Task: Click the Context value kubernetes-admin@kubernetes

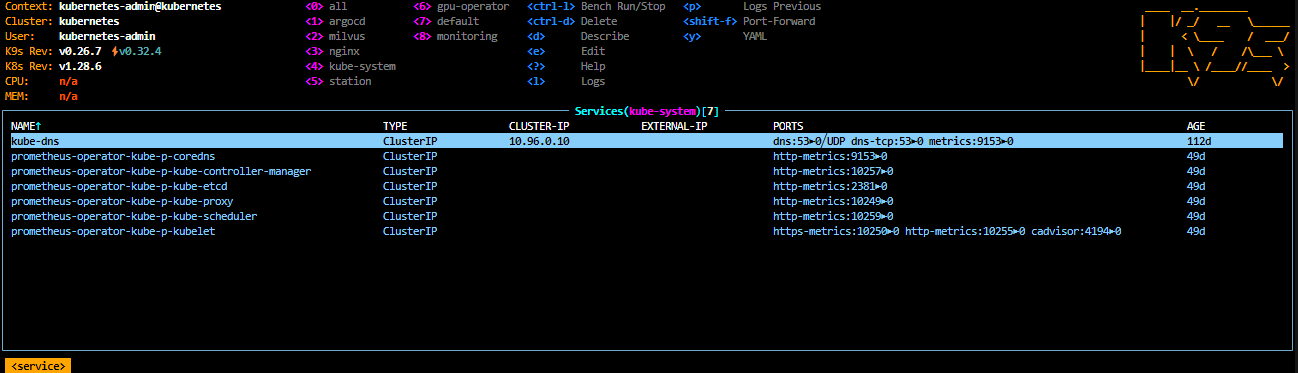Action: tap(140, 6)
